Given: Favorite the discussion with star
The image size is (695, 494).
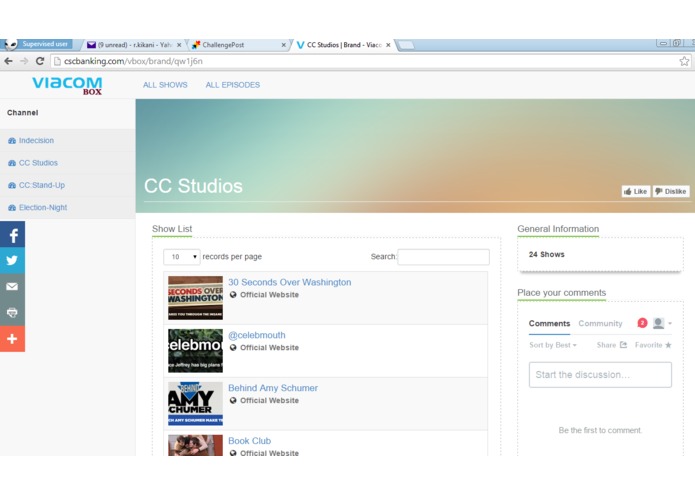Looking at the screenshot, I should [x=653, y=345].
